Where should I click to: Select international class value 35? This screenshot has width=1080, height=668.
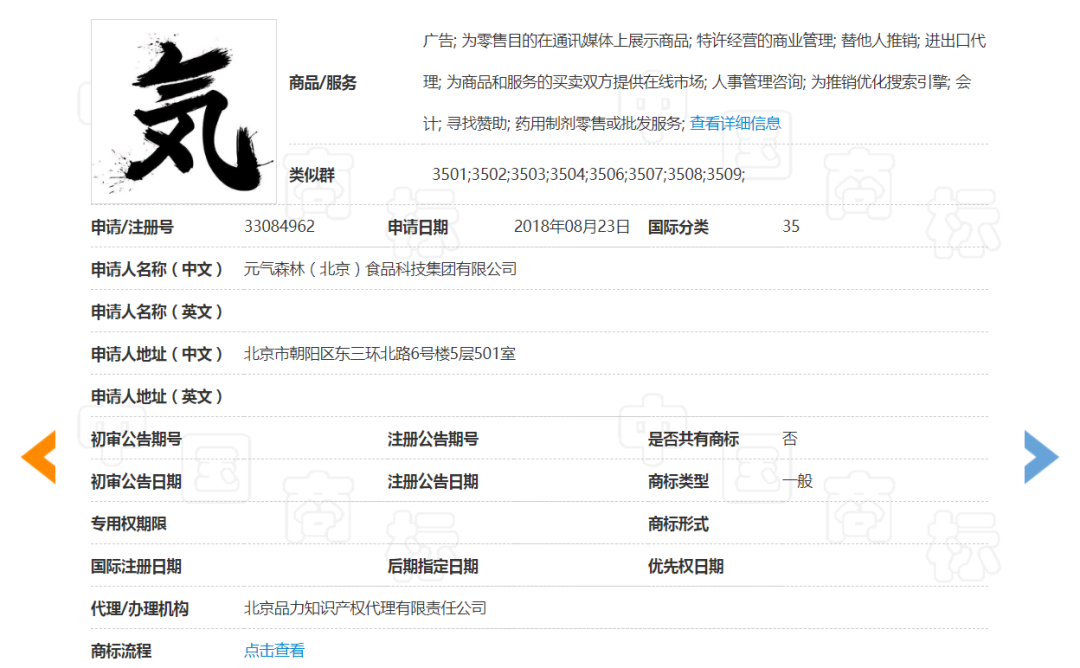(791, 227)
